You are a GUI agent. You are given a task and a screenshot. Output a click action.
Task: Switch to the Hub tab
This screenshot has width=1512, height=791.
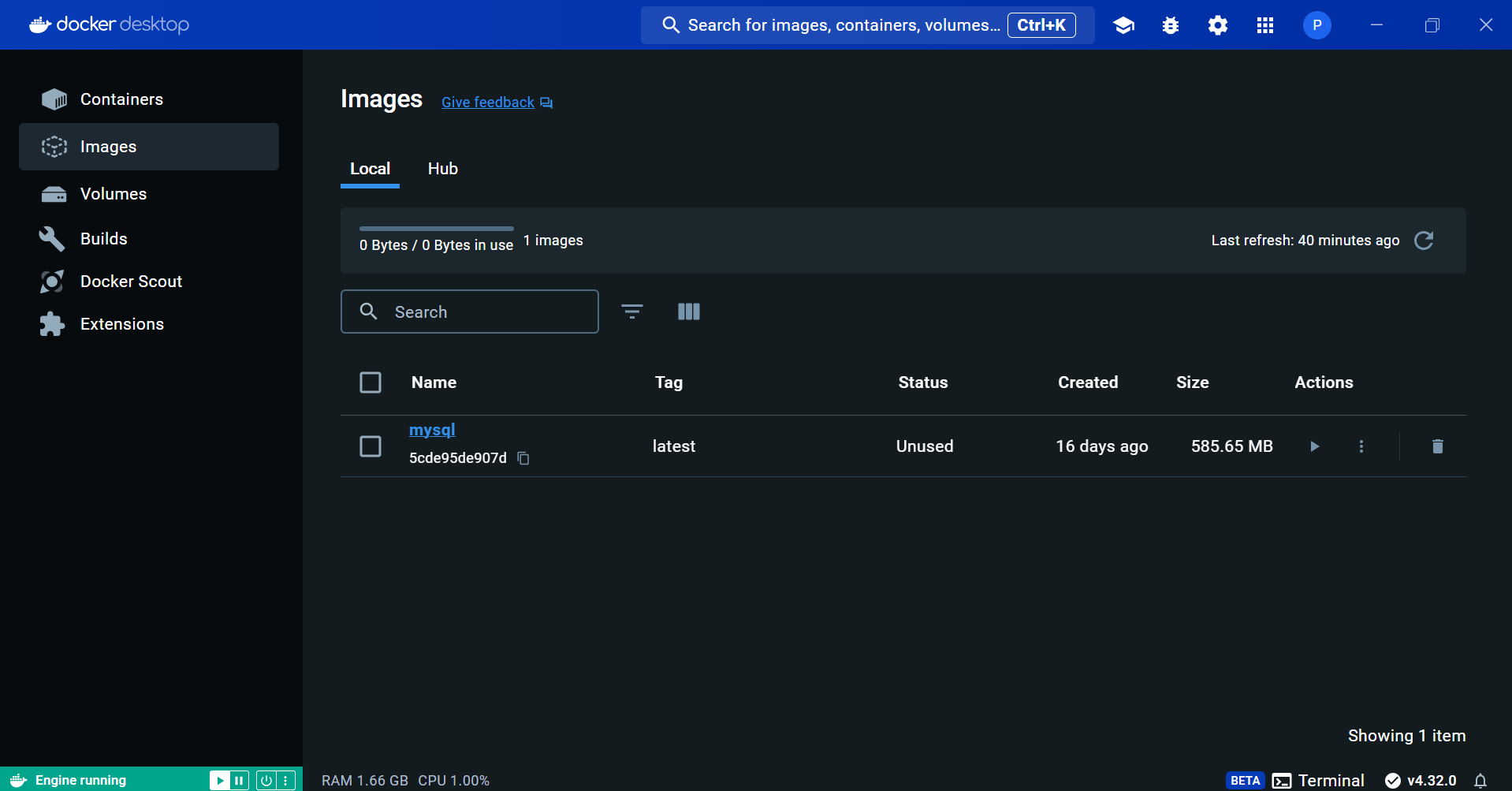pos(443,169)
